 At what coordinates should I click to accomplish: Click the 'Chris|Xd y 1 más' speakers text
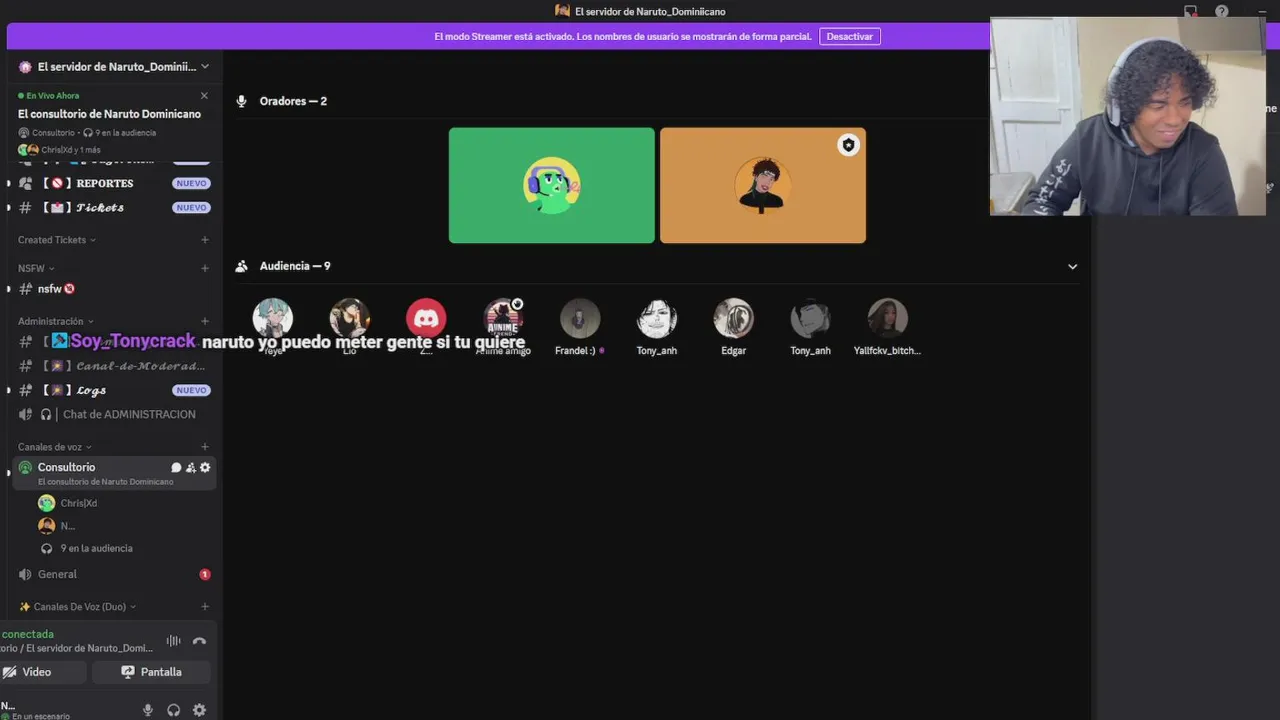71,150
